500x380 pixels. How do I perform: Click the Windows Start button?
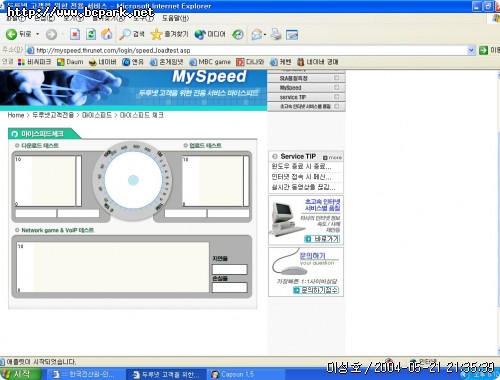click(x=20, y=374)
